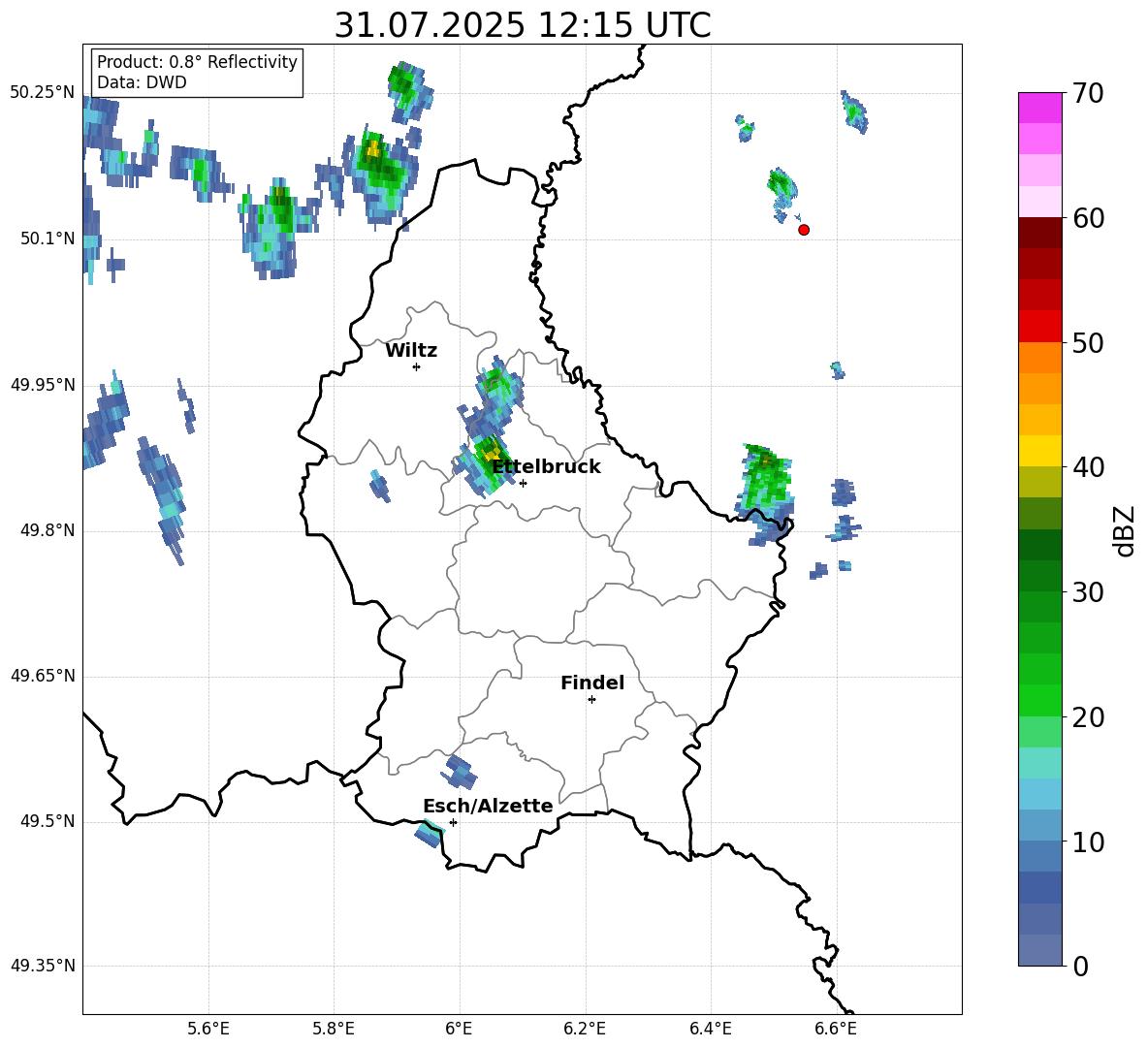Click the 70 tick on the colorbar

[1087, 93]
